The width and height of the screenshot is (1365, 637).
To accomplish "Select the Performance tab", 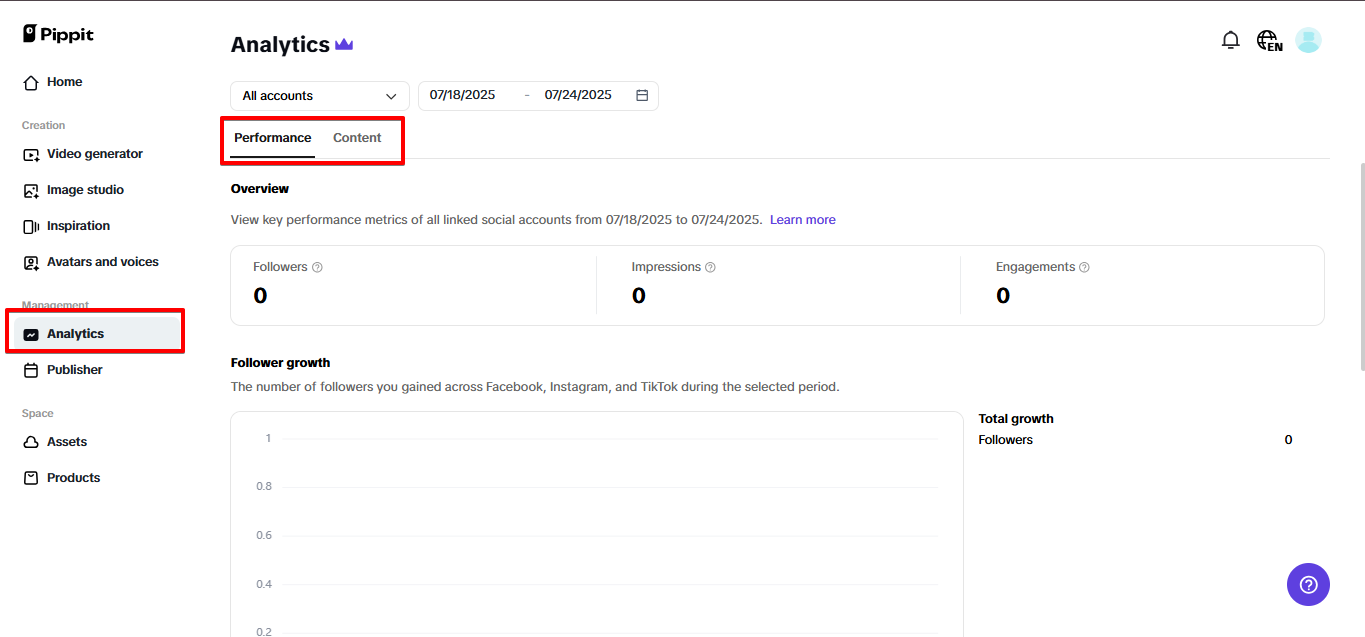I will pos(271,137).
